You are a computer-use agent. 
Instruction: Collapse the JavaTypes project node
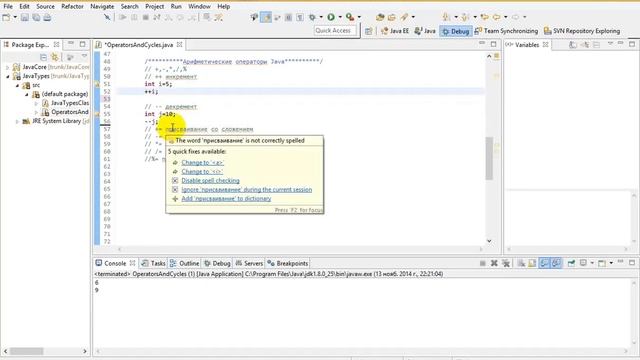click(x=7, y=76)
